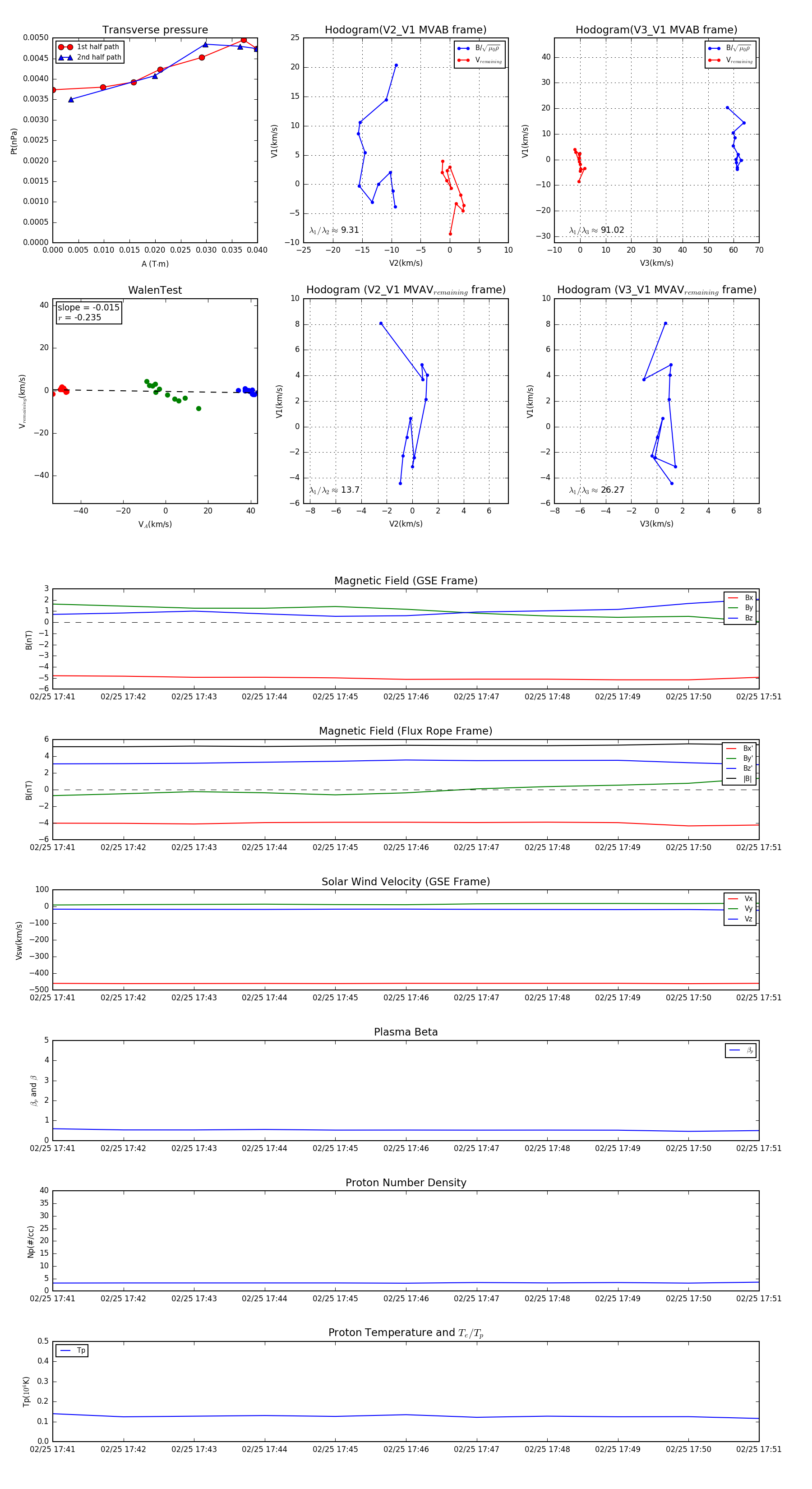812x1489 pixels.
Task: Click the "Solar Wind Velocity (GSE Frame)" title
Action: 406,882
